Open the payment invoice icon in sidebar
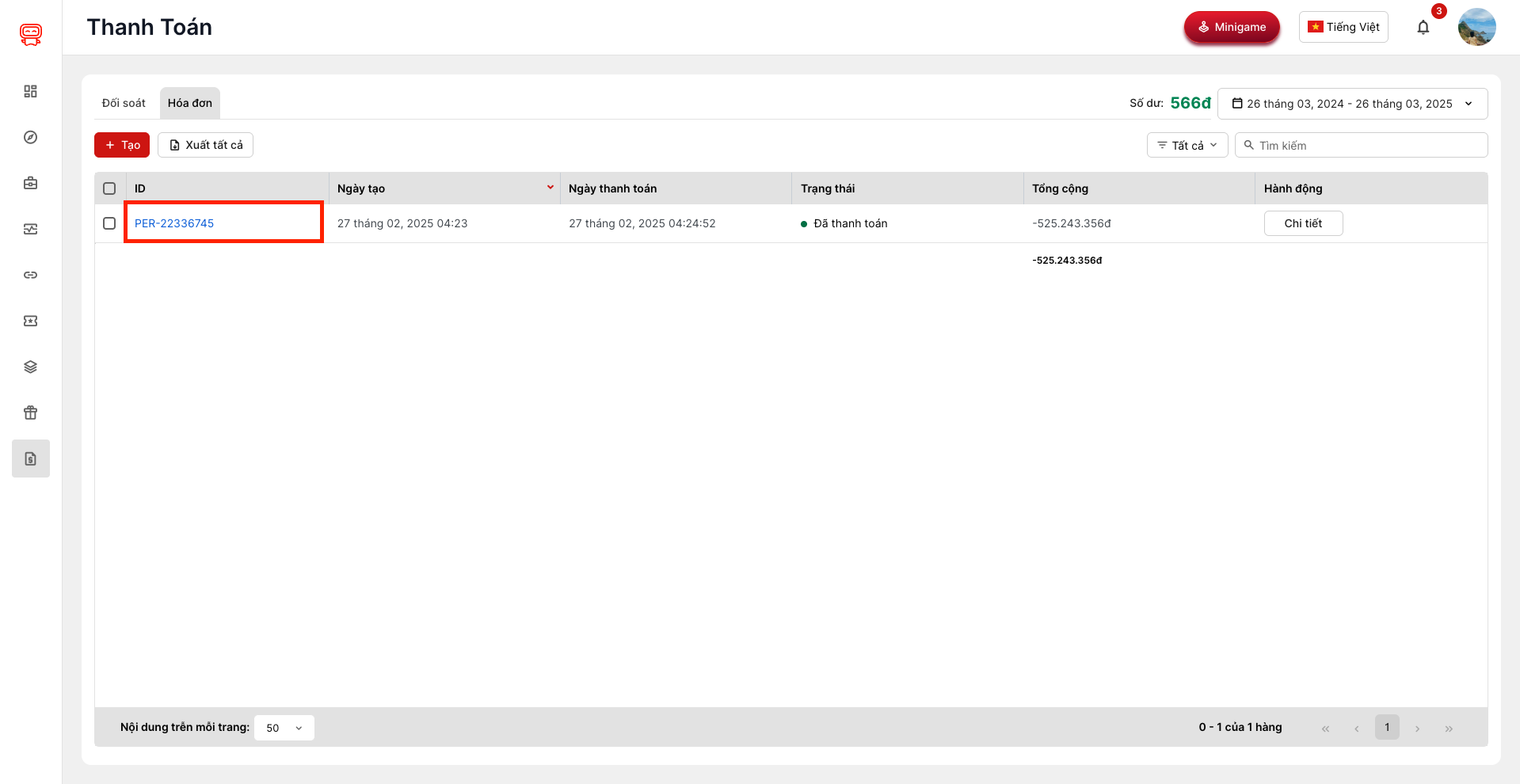The width and height of the screenshot is (1520, 784). pos(31,459)
